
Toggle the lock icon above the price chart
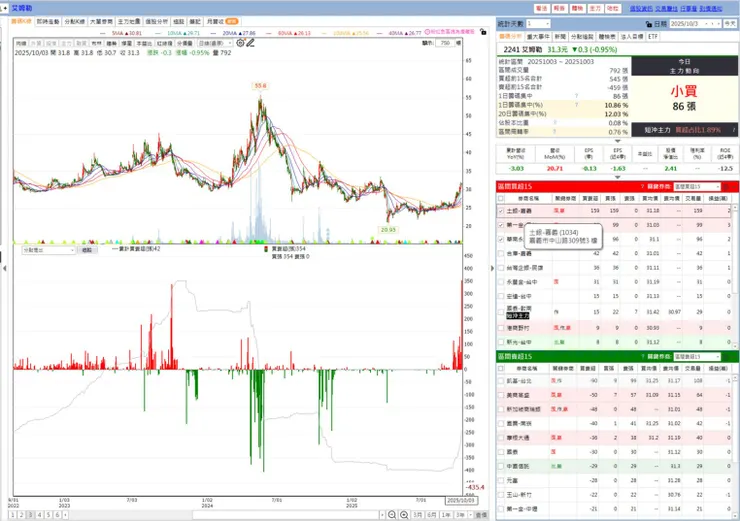[483, 32]
